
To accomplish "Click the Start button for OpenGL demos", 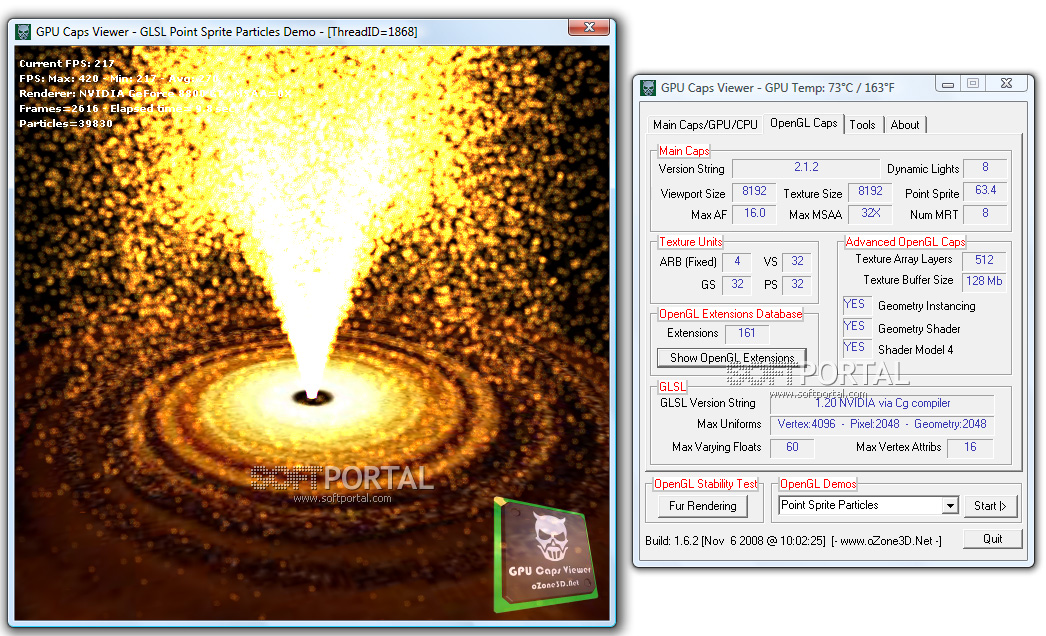I will click(990, 506).
